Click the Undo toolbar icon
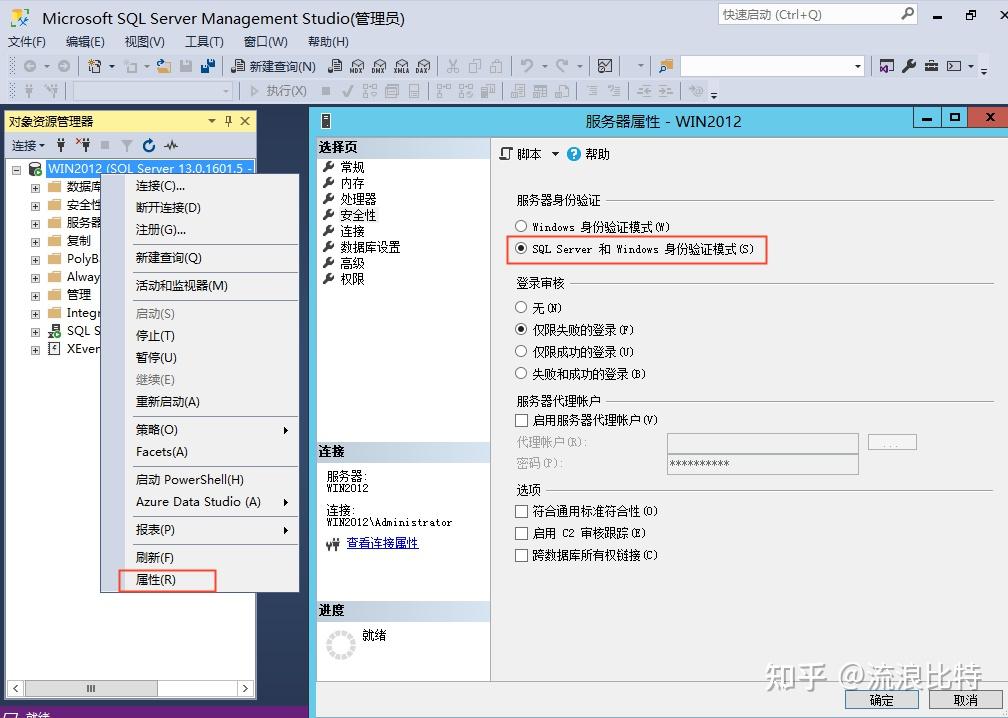The width and height of the screenshot is (1008, 718). click(527, 66)
